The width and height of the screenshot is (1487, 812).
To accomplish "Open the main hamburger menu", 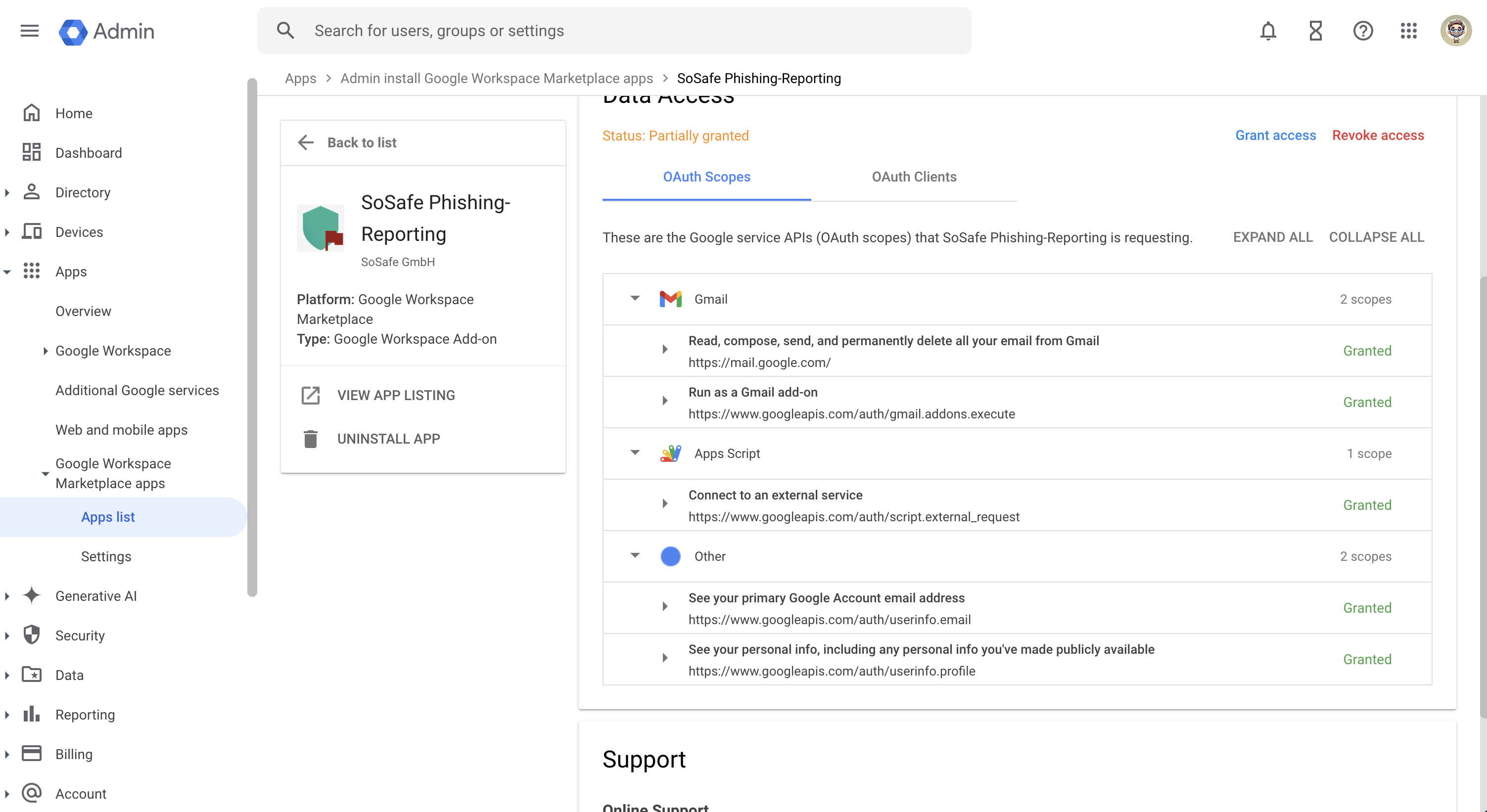I will 30,31.
